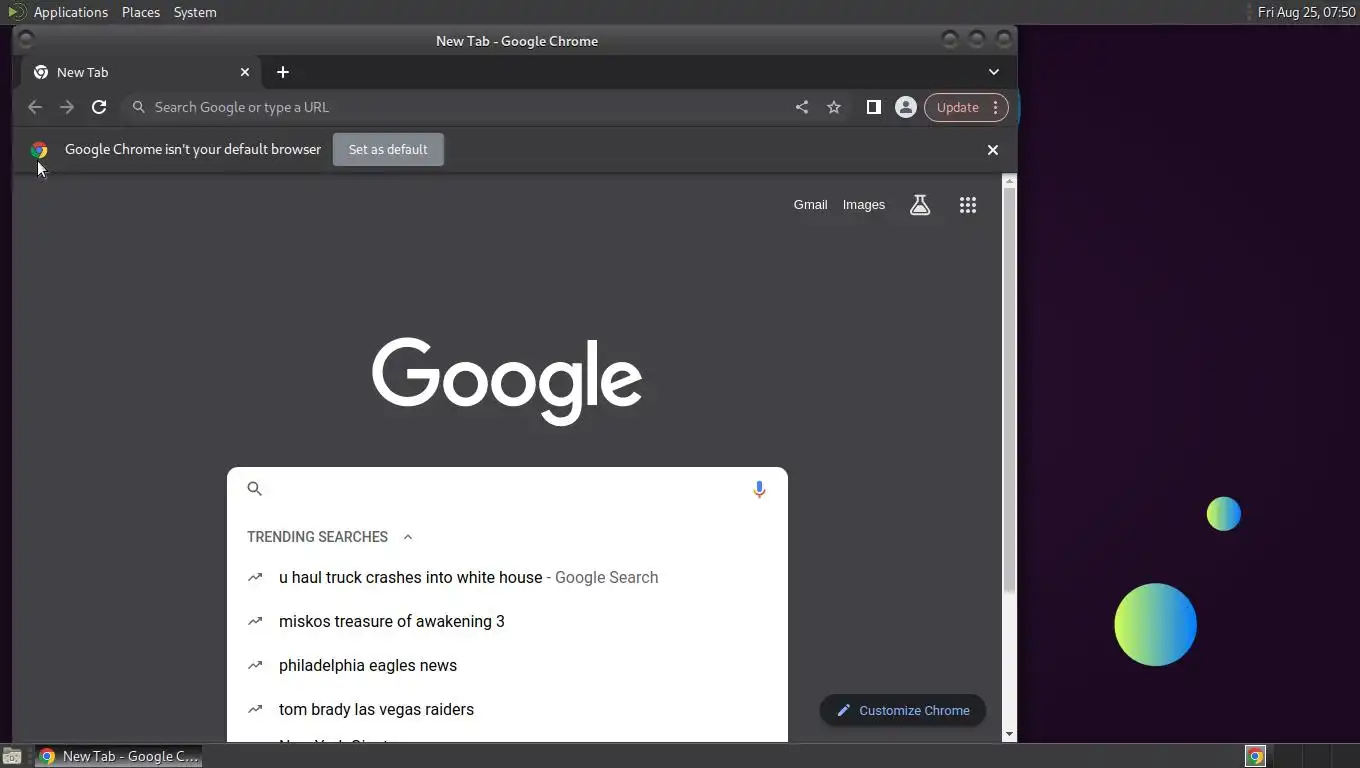Click the show desktop icon in taskbar

(x=11, y=757)
